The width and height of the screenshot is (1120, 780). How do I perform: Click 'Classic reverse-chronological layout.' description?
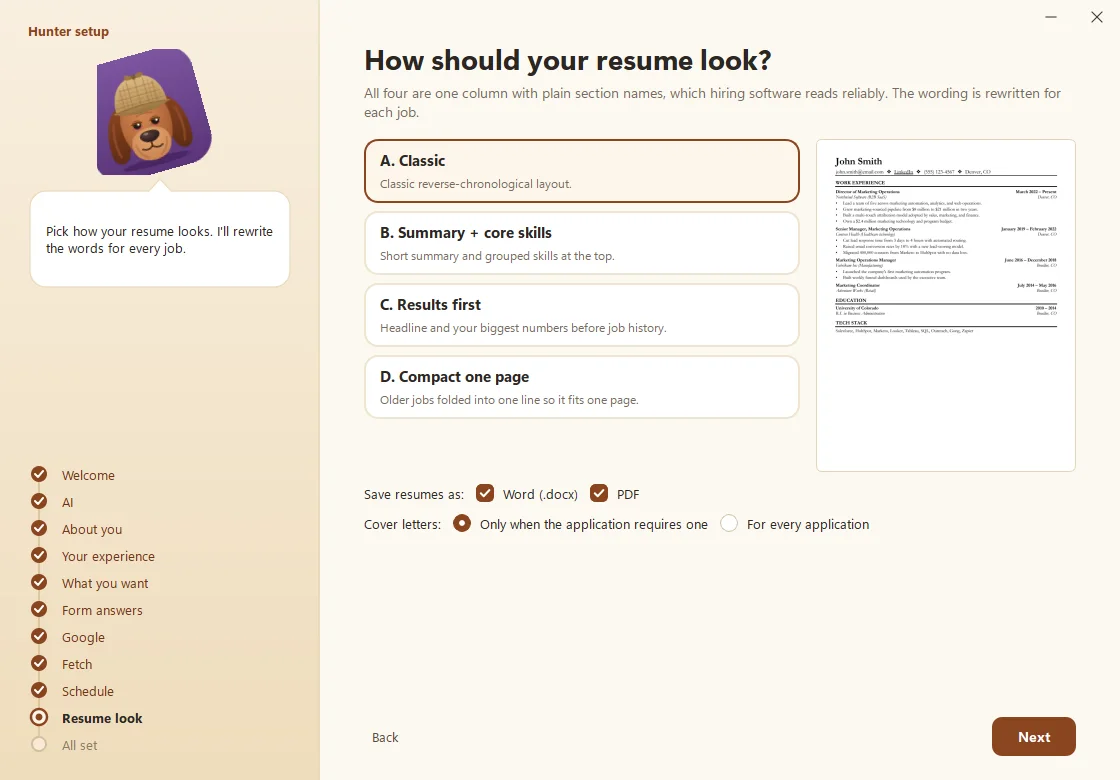[476, 184]
